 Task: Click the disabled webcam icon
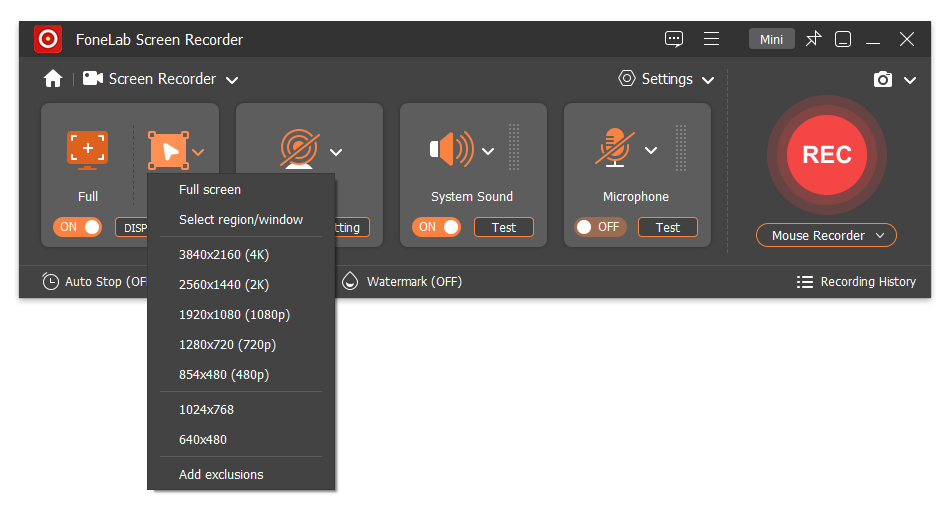point(299,149)
